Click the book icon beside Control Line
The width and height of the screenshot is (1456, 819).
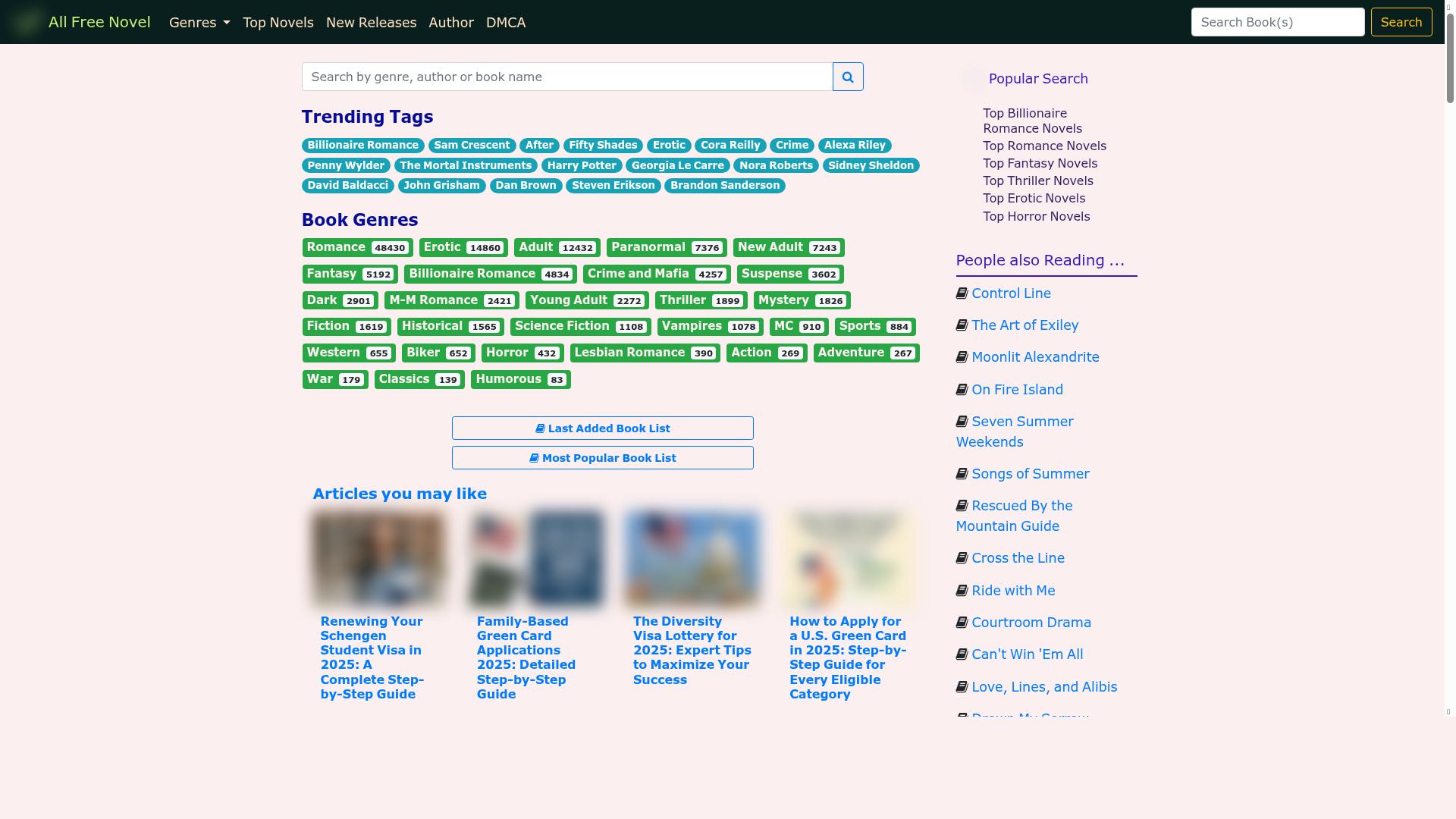coord(962,293)
